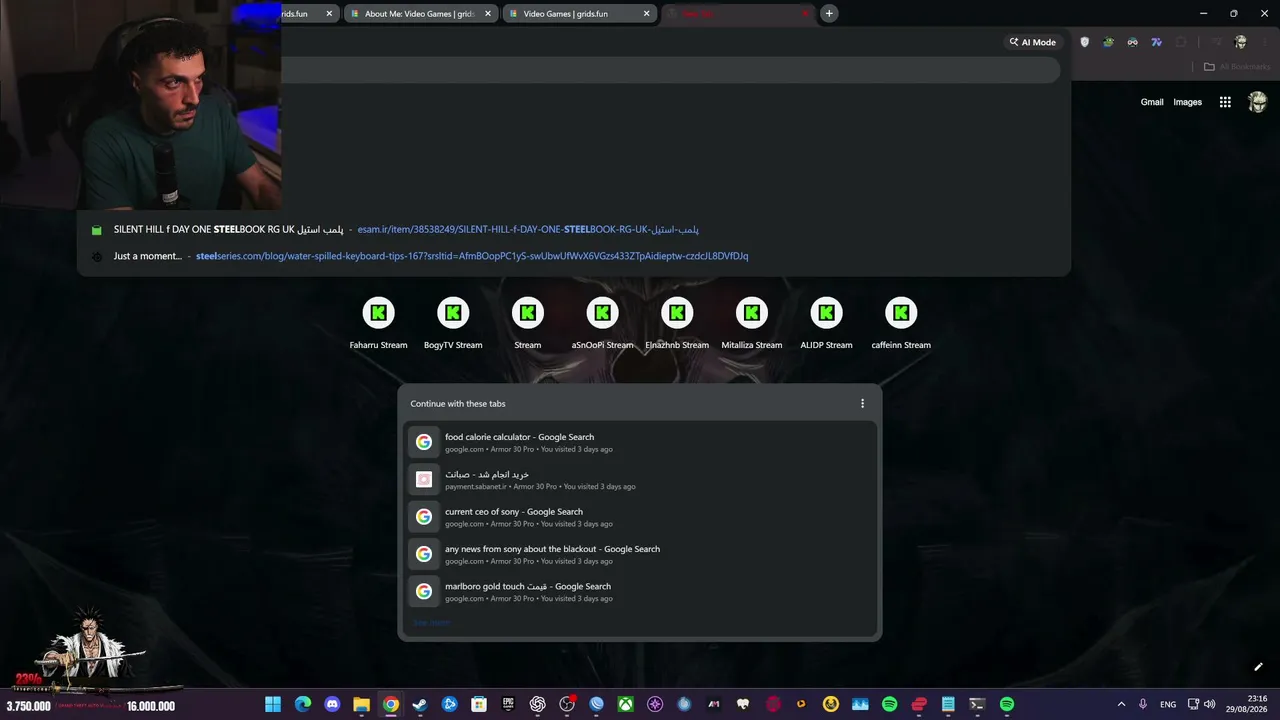This screenshot has width=1280, height=720.
Task: Select the steelseries.com keyboard tips suggestion
Action: [x=573, y=256]
